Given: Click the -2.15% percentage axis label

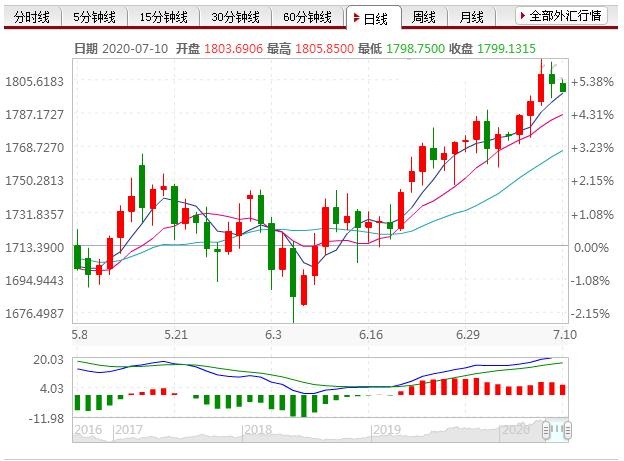Looking at the screenshot, I should [590, 314].
